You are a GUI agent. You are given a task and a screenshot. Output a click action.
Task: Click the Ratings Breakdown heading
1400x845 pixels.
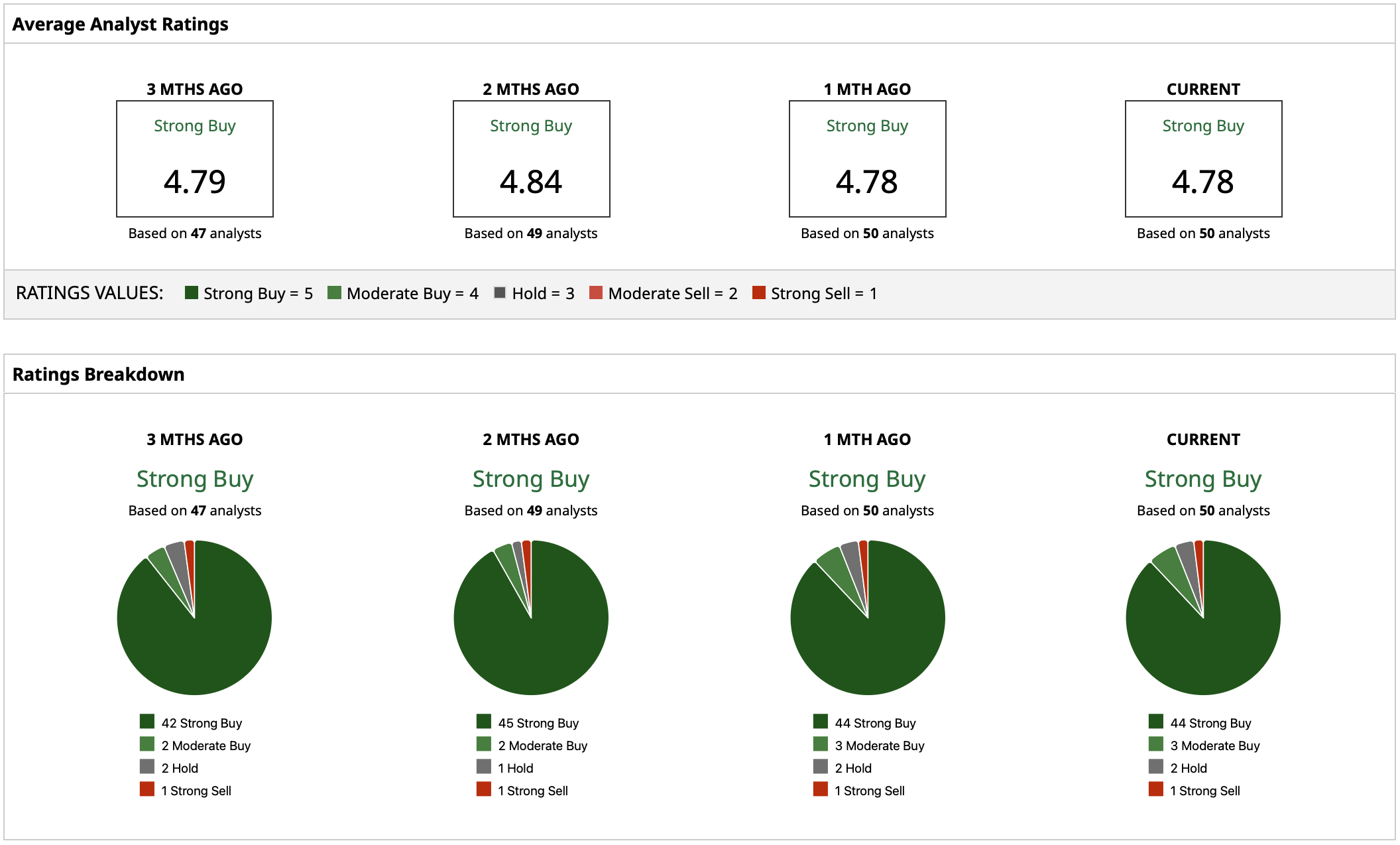pyautogui.click(x=98, y=374)
